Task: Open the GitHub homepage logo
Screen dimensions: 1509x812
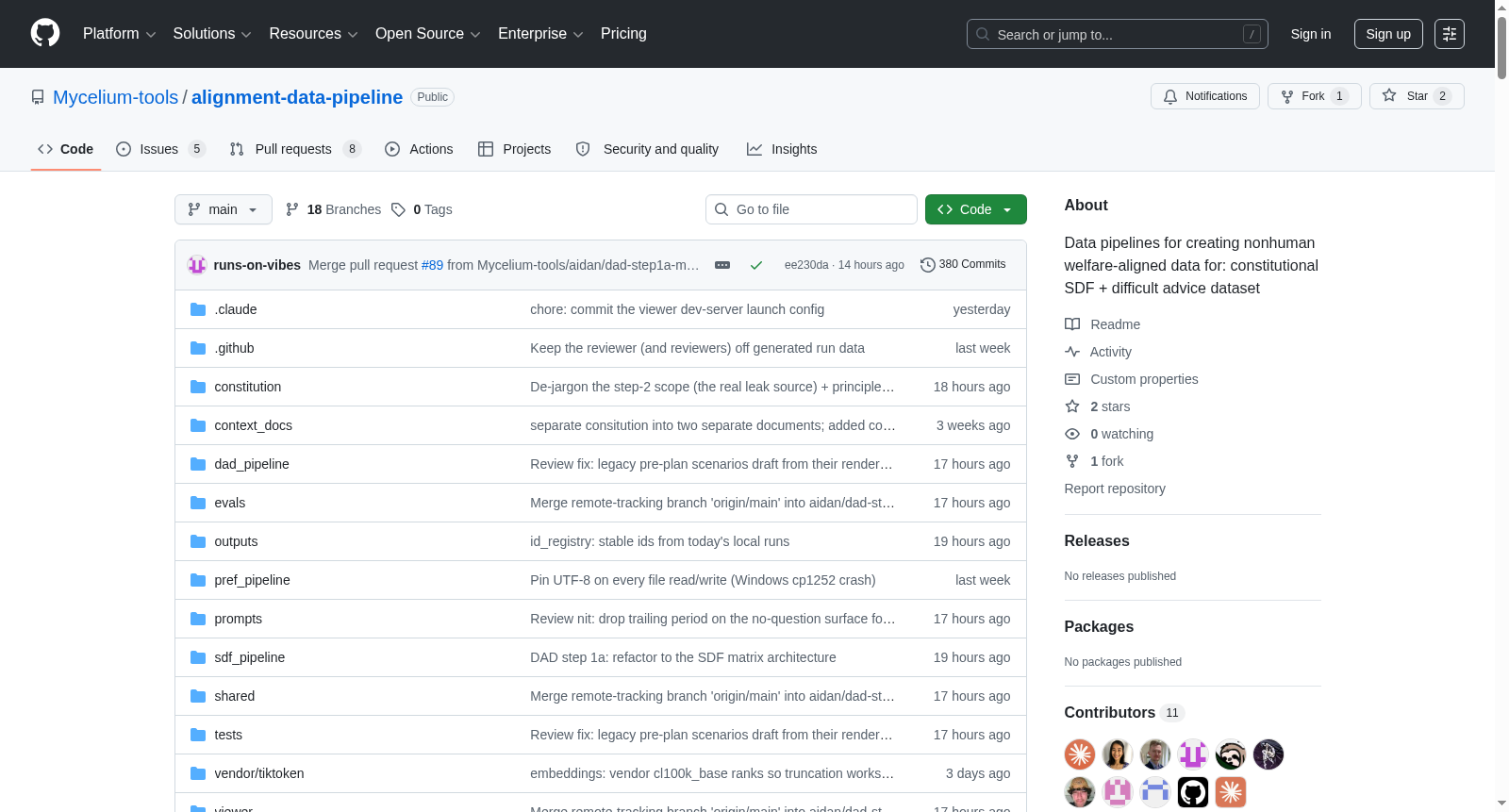Action: click(45, 34)
